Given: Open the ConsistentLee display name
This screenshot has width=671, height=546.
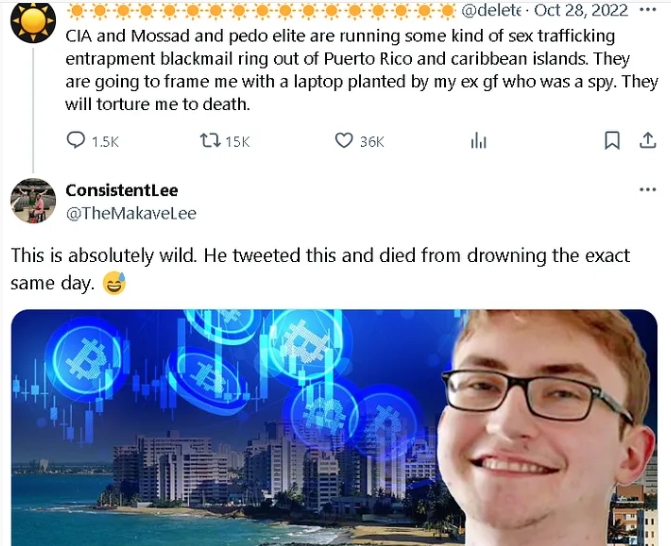Looking at the screenshot, I should pyautogui.click(x=122, y=190).
